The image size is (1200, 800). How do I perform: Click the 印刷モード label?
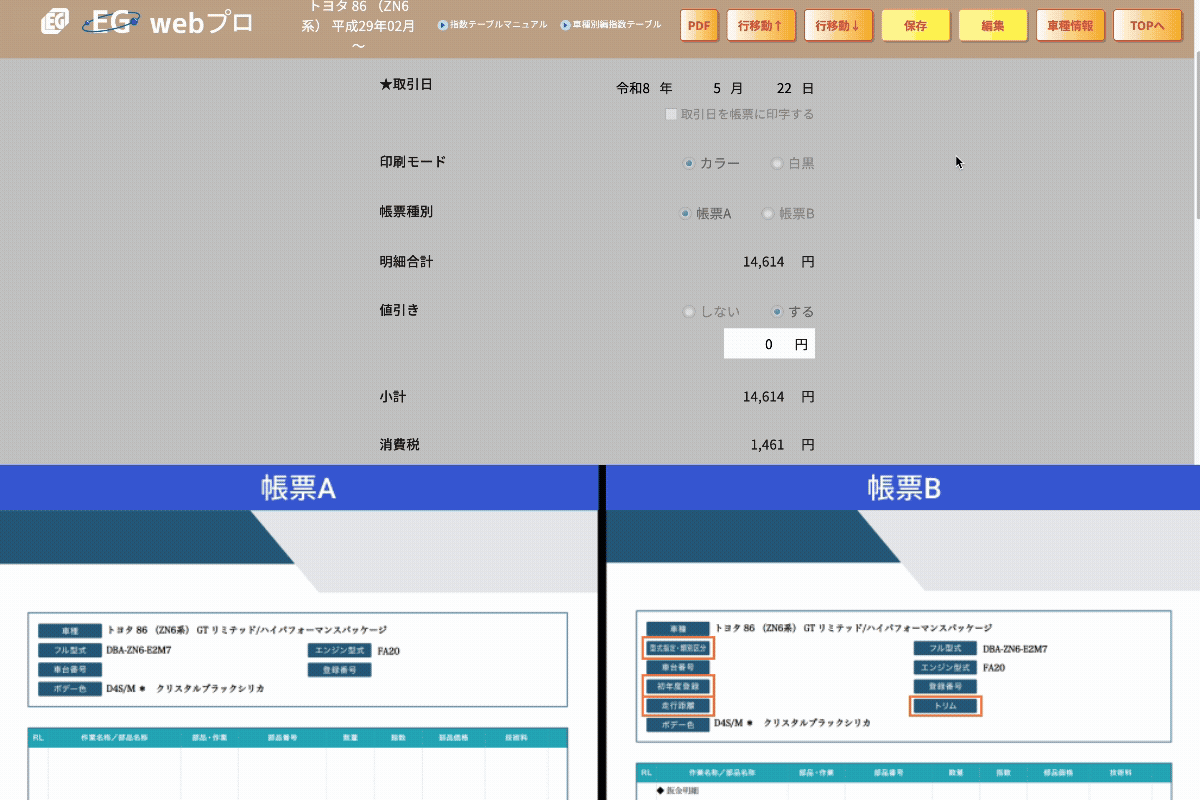click(x=413, y=161)
